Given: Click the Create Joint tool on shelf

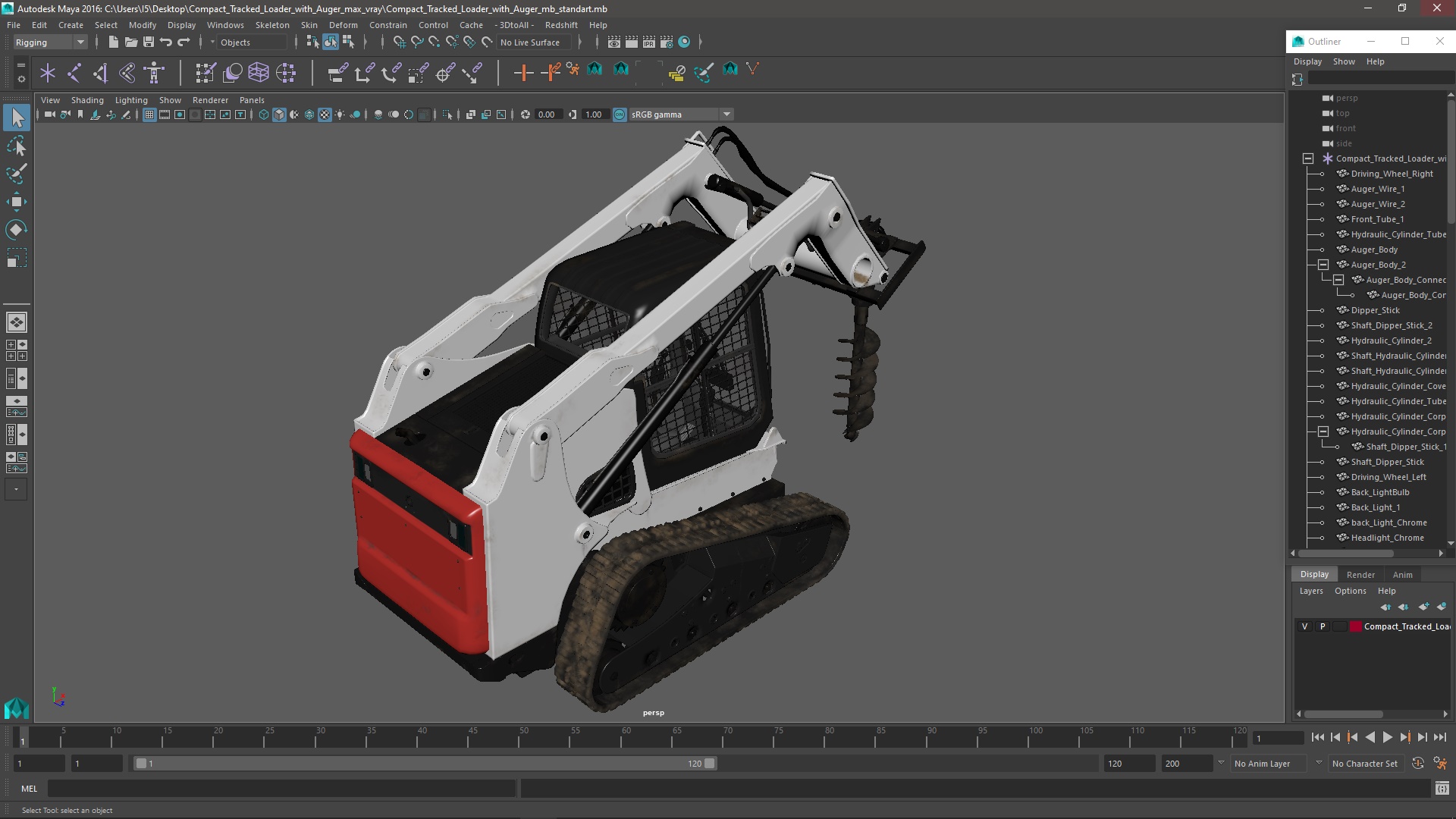Looking at the screenshot, I should tap(74, 73).
